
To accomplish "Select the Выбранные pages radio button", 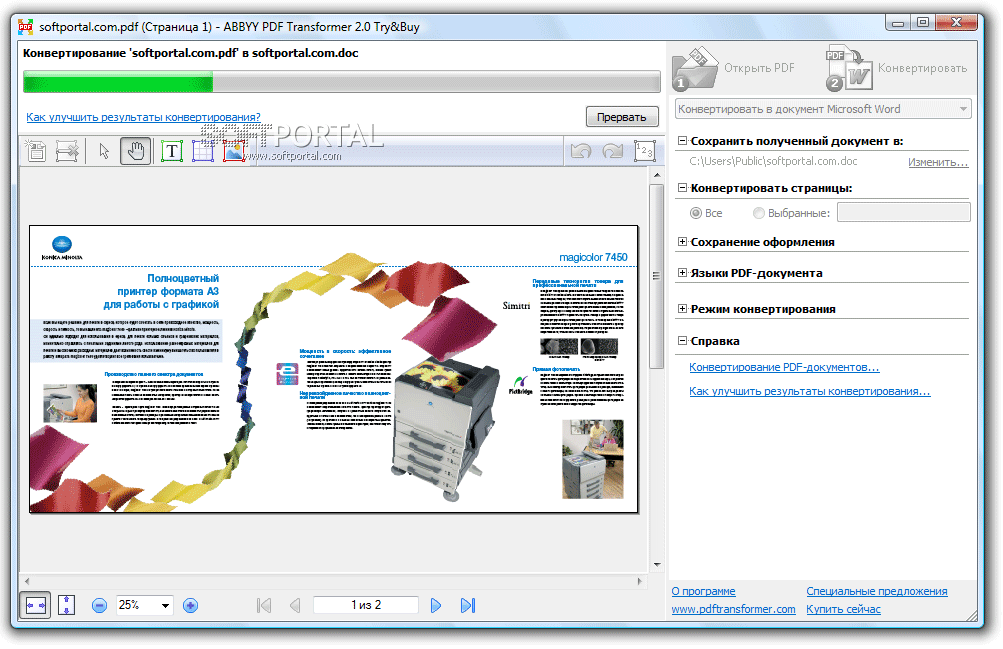I will coord(759,213).
